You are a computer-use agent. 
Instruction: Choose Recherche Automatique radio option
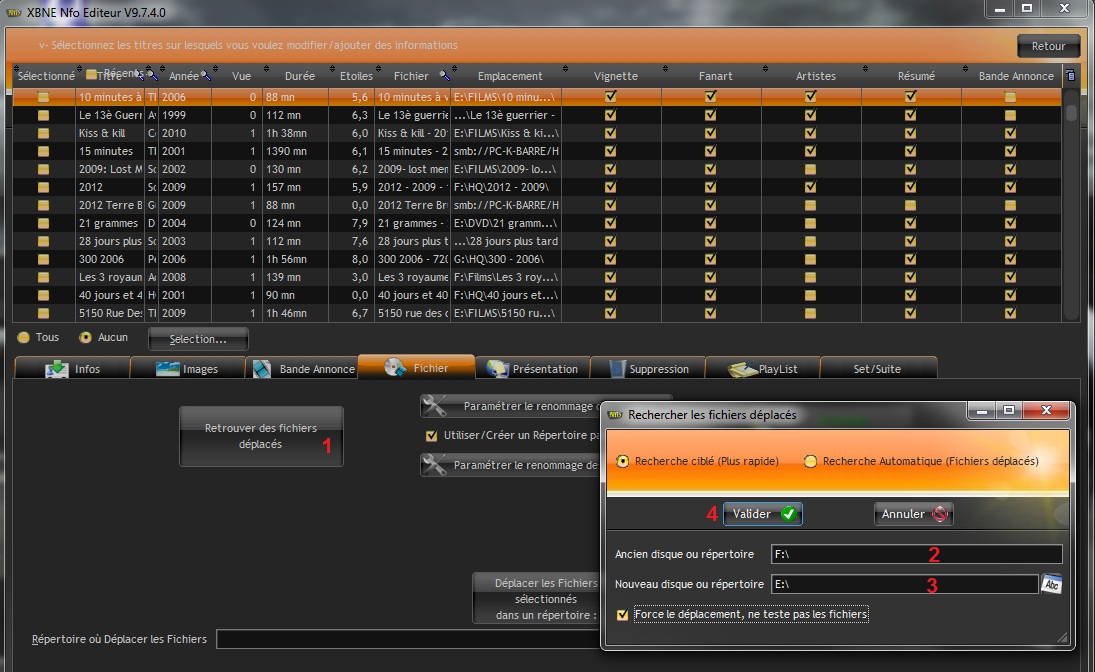[x=810, y=461]
